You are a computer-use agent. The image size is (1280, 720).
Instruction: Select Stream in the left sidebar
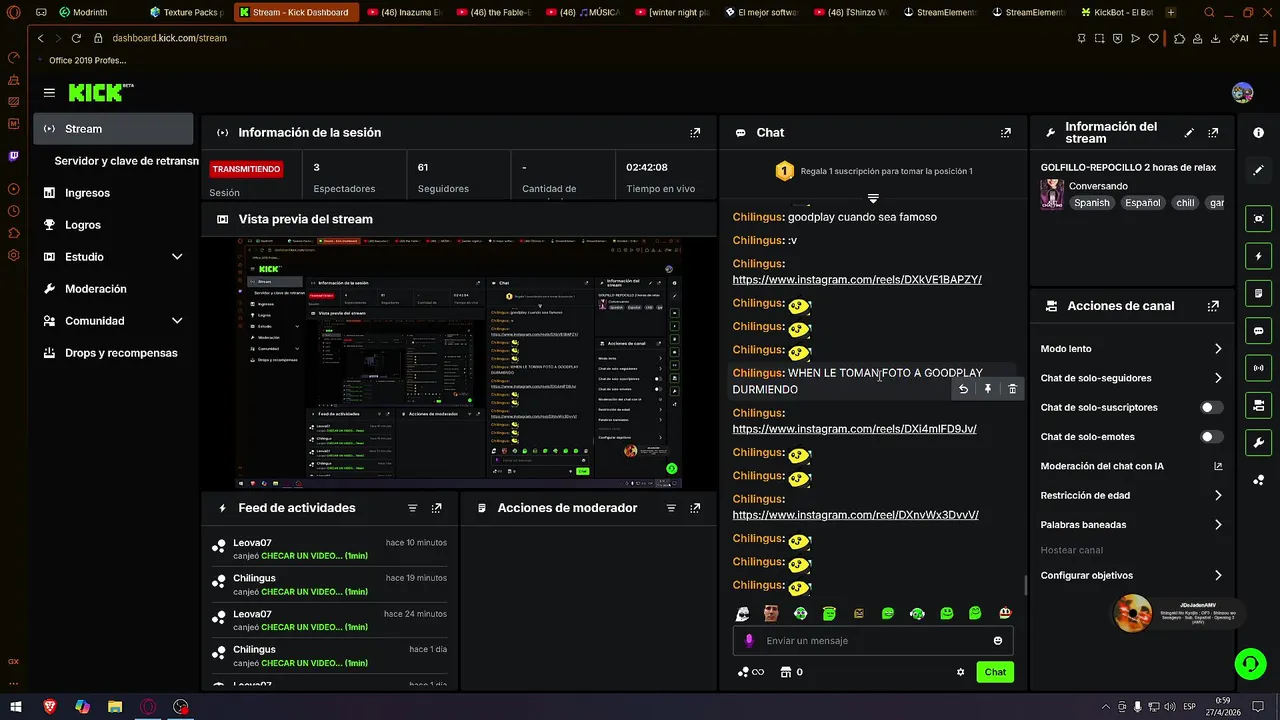coord(113,129)
